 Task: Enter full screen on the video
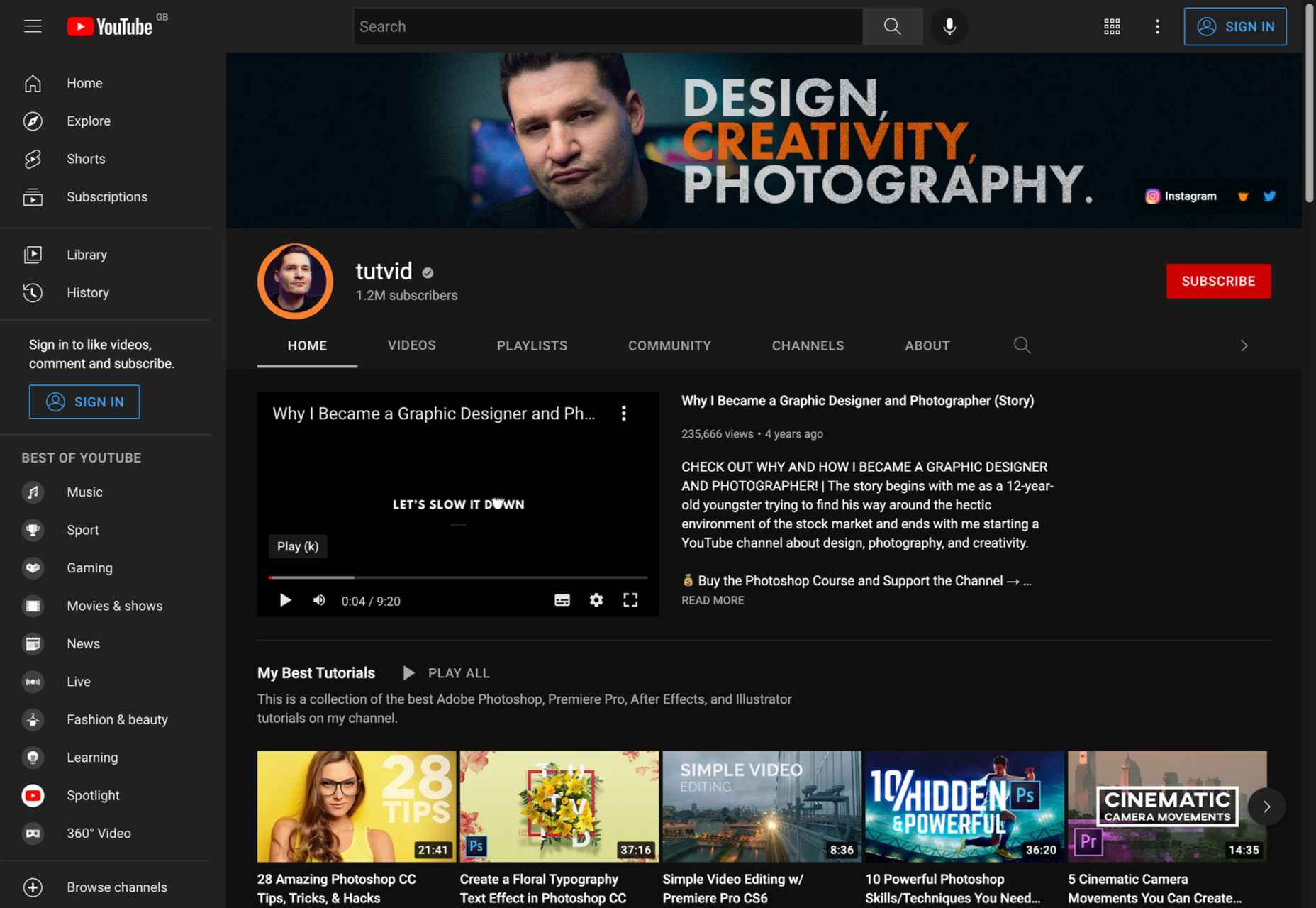pos(630,600)
